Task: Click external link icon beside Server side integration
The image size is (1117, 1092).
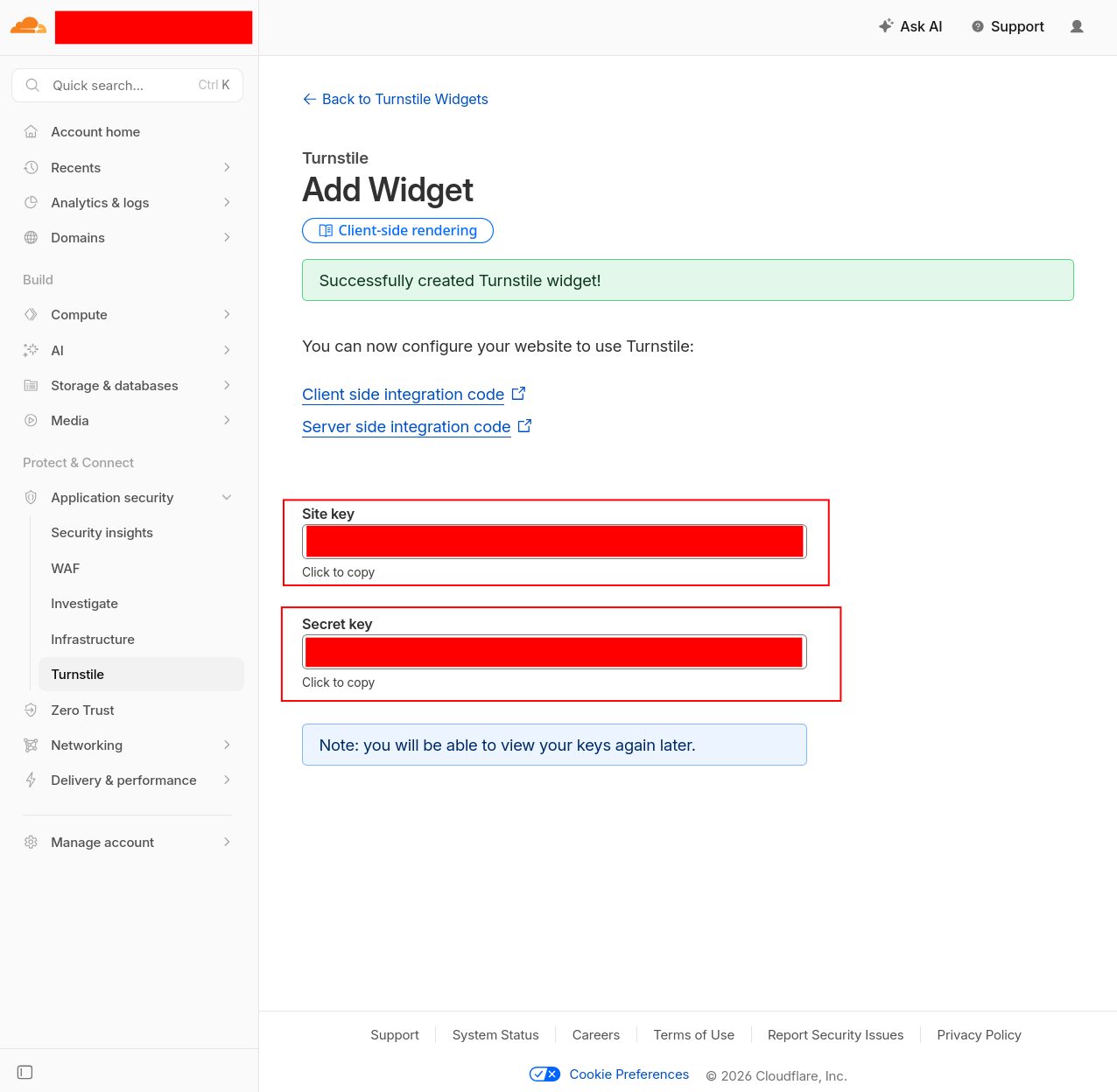Action: point(524,425)
